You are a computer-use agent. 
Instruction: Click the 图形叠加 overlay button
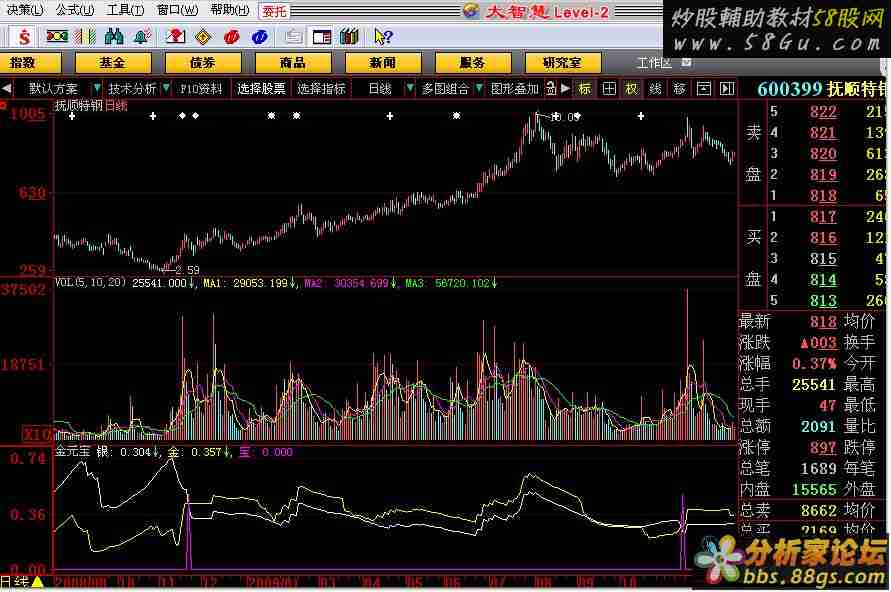click(514, 89)
